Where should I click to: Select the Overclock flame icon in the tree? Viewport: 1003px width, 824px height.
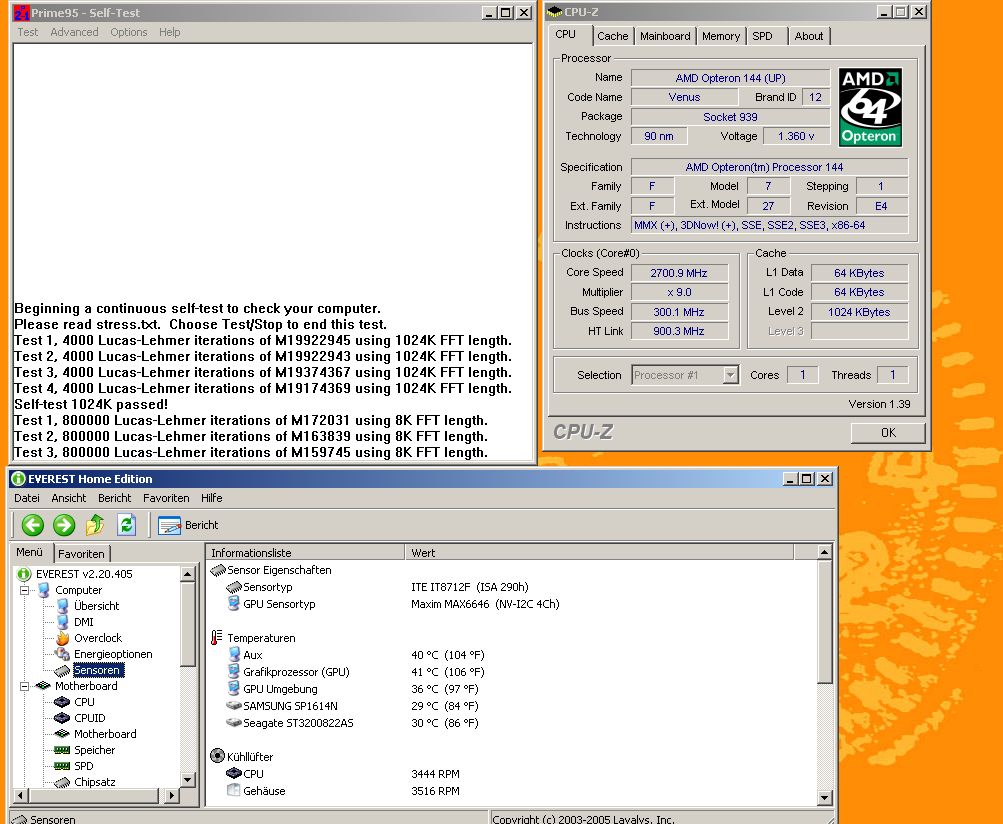click(x=63, y=638)
